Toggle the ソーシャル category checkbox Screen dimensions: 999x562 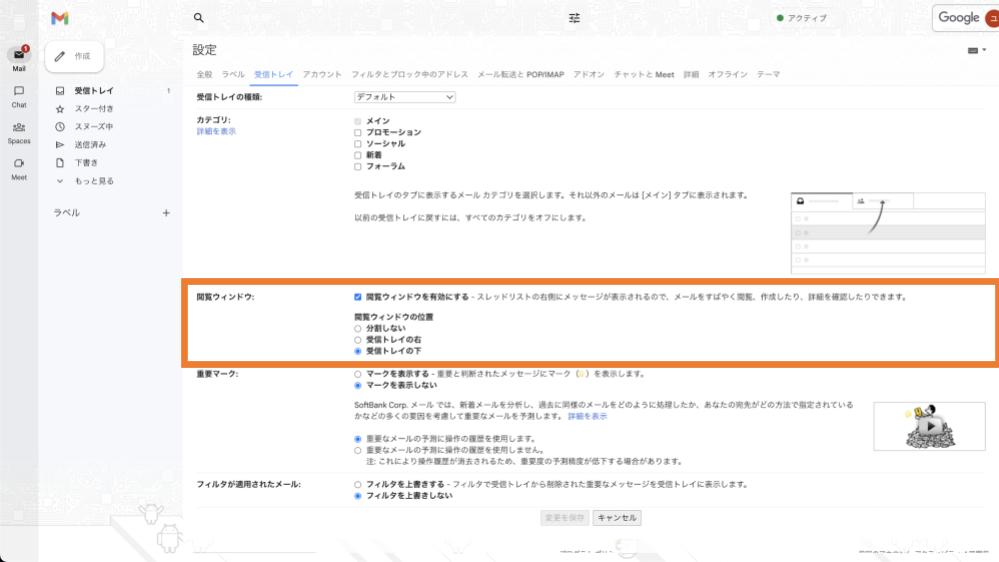click(357, 144)
